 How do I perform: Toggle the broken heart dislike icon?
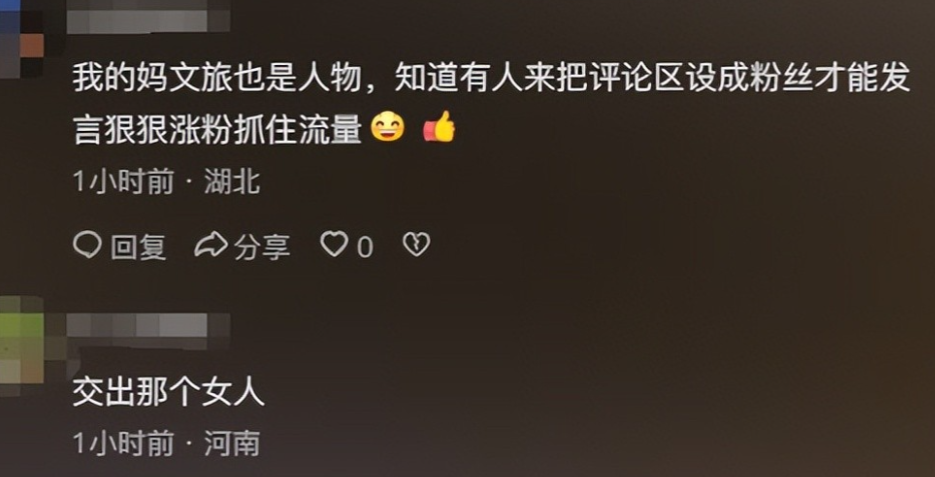point(416,245)
